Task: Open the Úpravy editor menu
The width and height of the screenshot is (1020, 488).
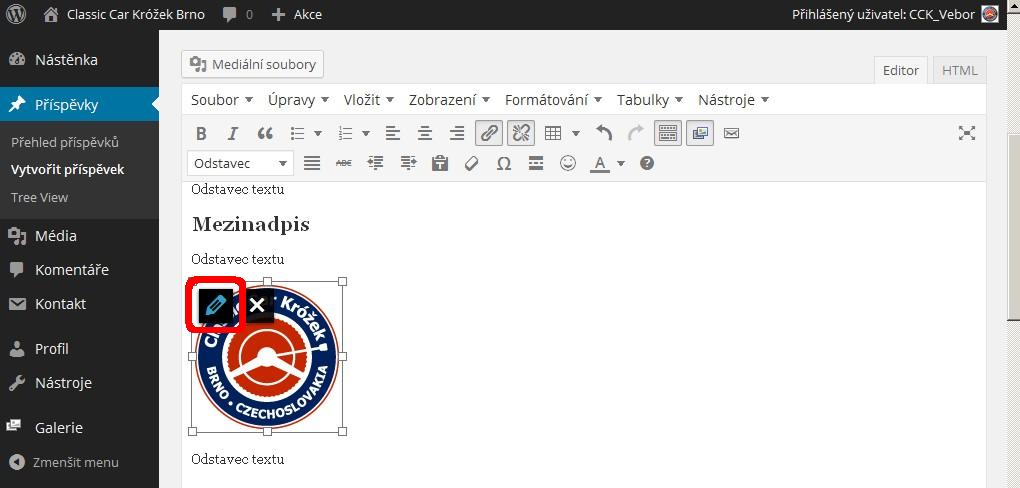Action: point(299,100)
